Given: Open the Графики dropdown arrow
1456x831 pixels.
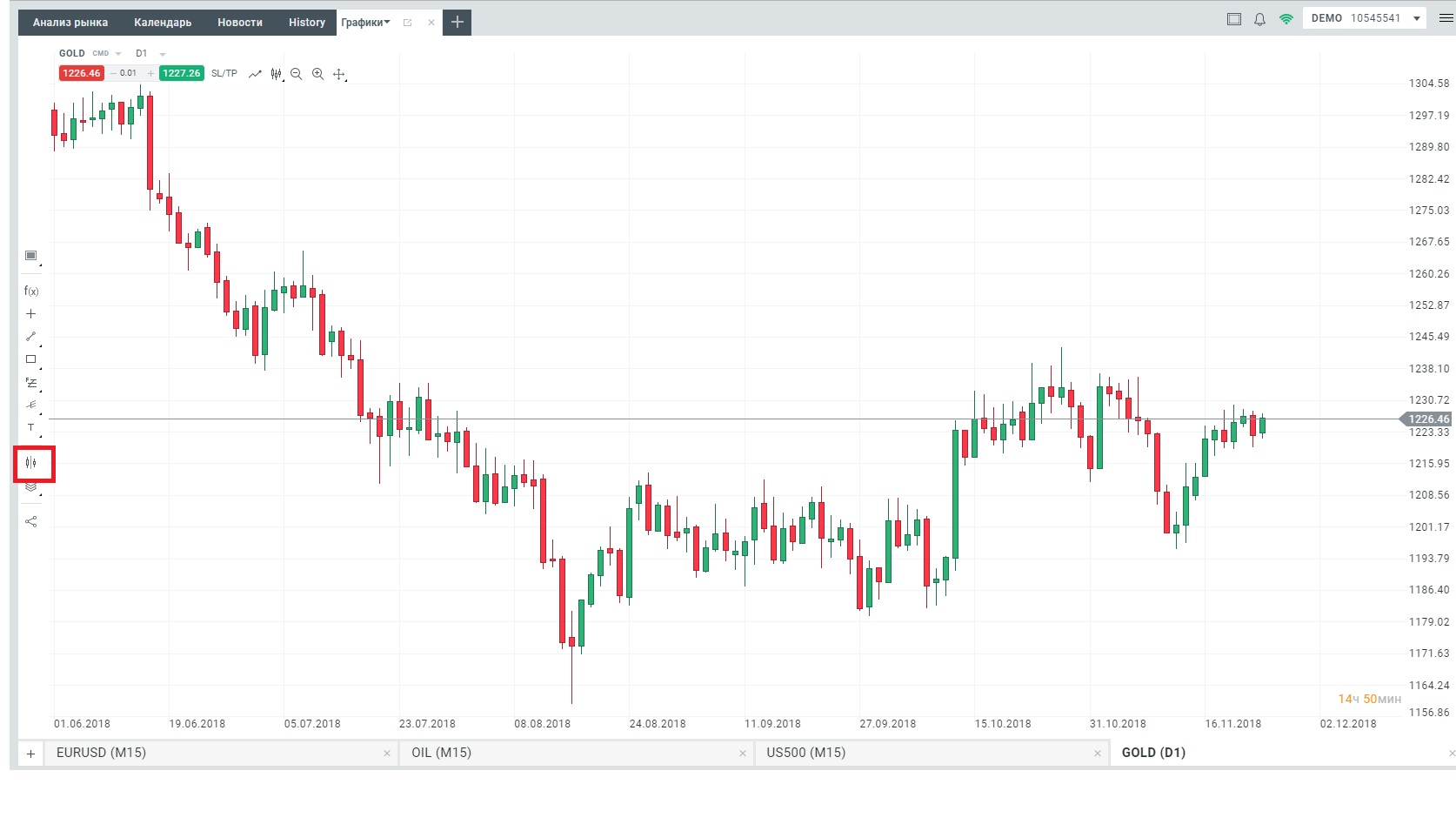Looking at the screenshot, I should tap(387, 23).
